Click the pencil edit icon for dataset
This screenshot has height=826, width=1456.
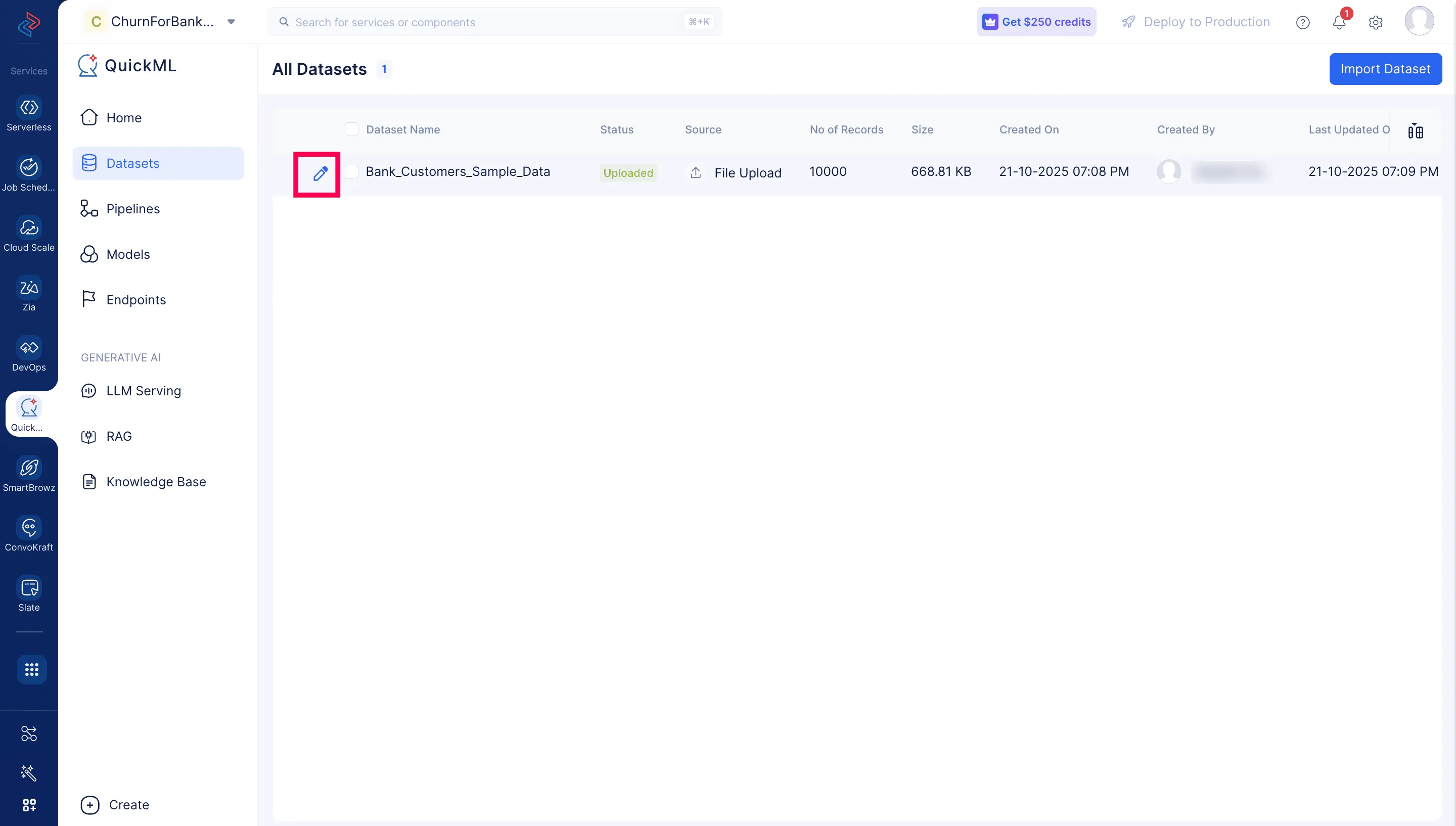[320, 173]
